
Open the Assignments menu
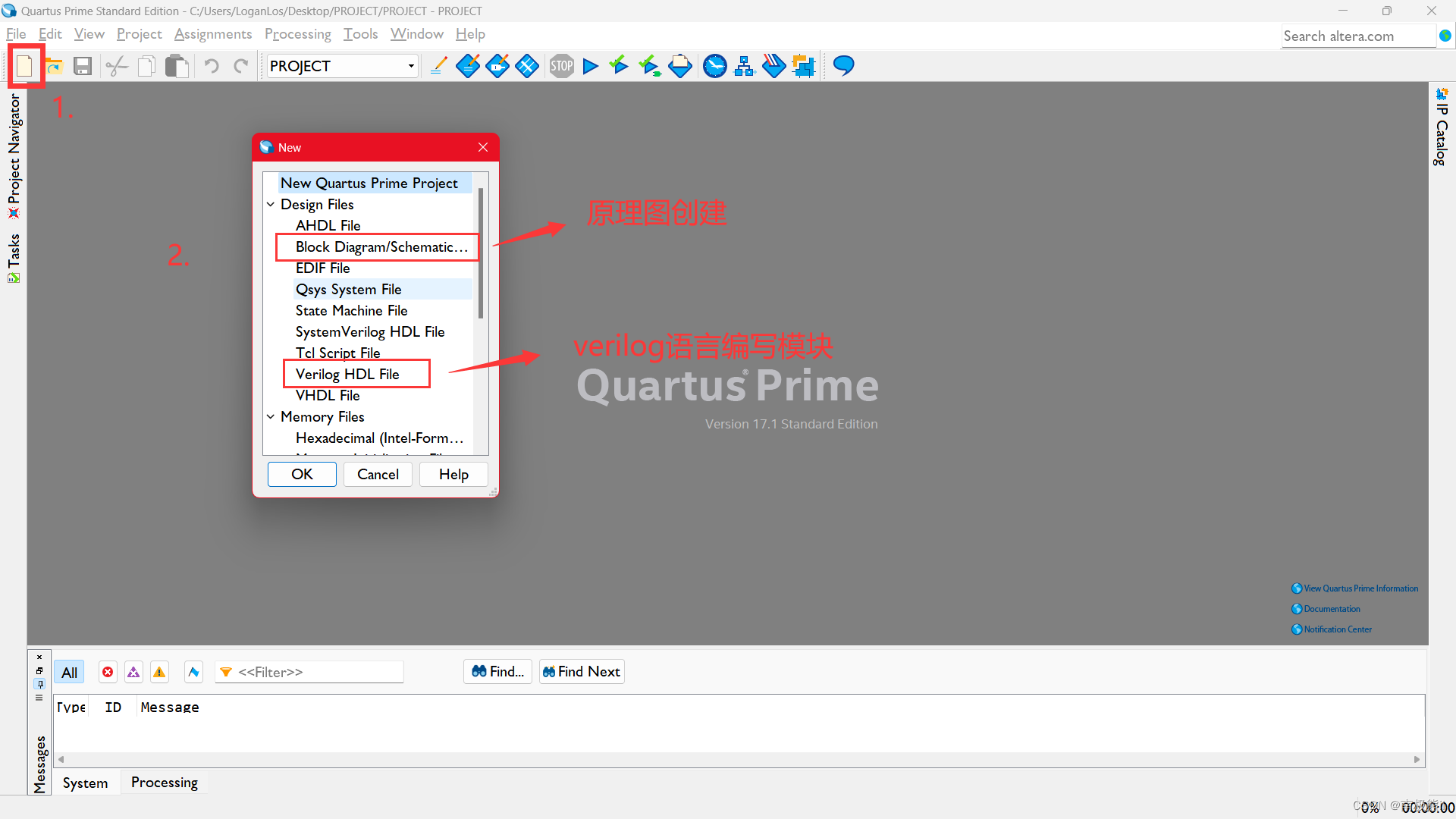click(x=213, y=34)
